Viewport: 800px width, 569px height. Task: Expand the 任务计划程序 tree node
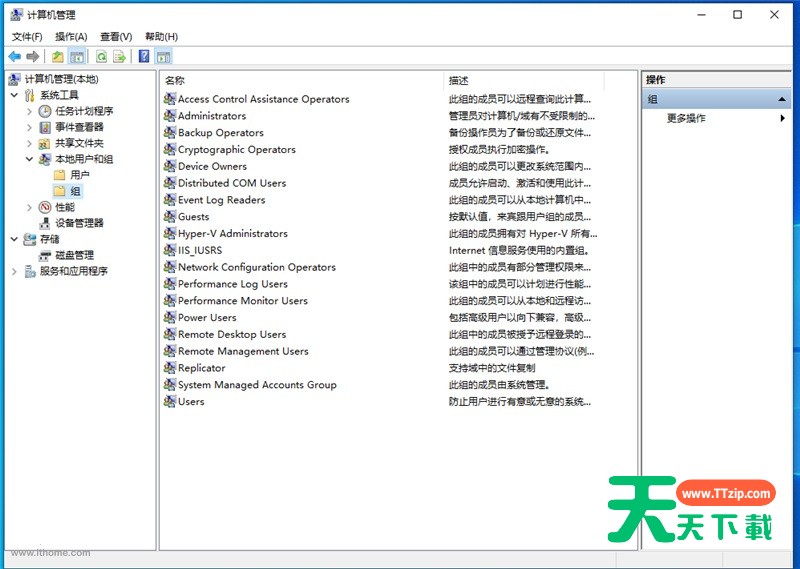(29, 111)
